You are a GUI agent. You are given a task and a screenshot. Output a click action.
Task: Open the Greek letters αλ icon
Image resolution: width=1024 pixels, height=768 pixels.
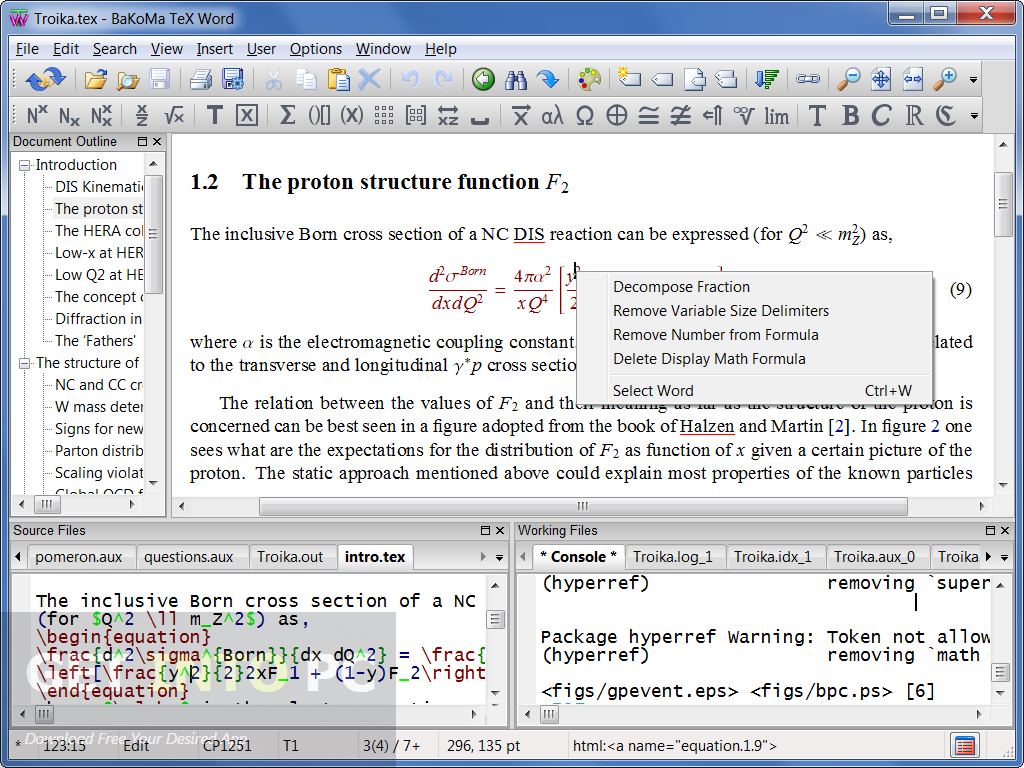point(552,116)
